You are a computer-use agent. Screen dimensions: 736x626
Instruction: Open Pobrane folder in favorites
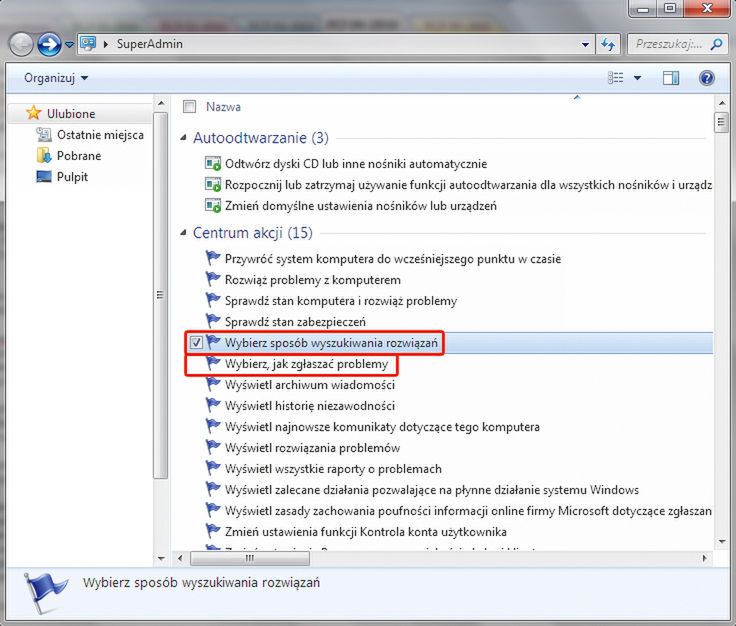coord(79,156)
